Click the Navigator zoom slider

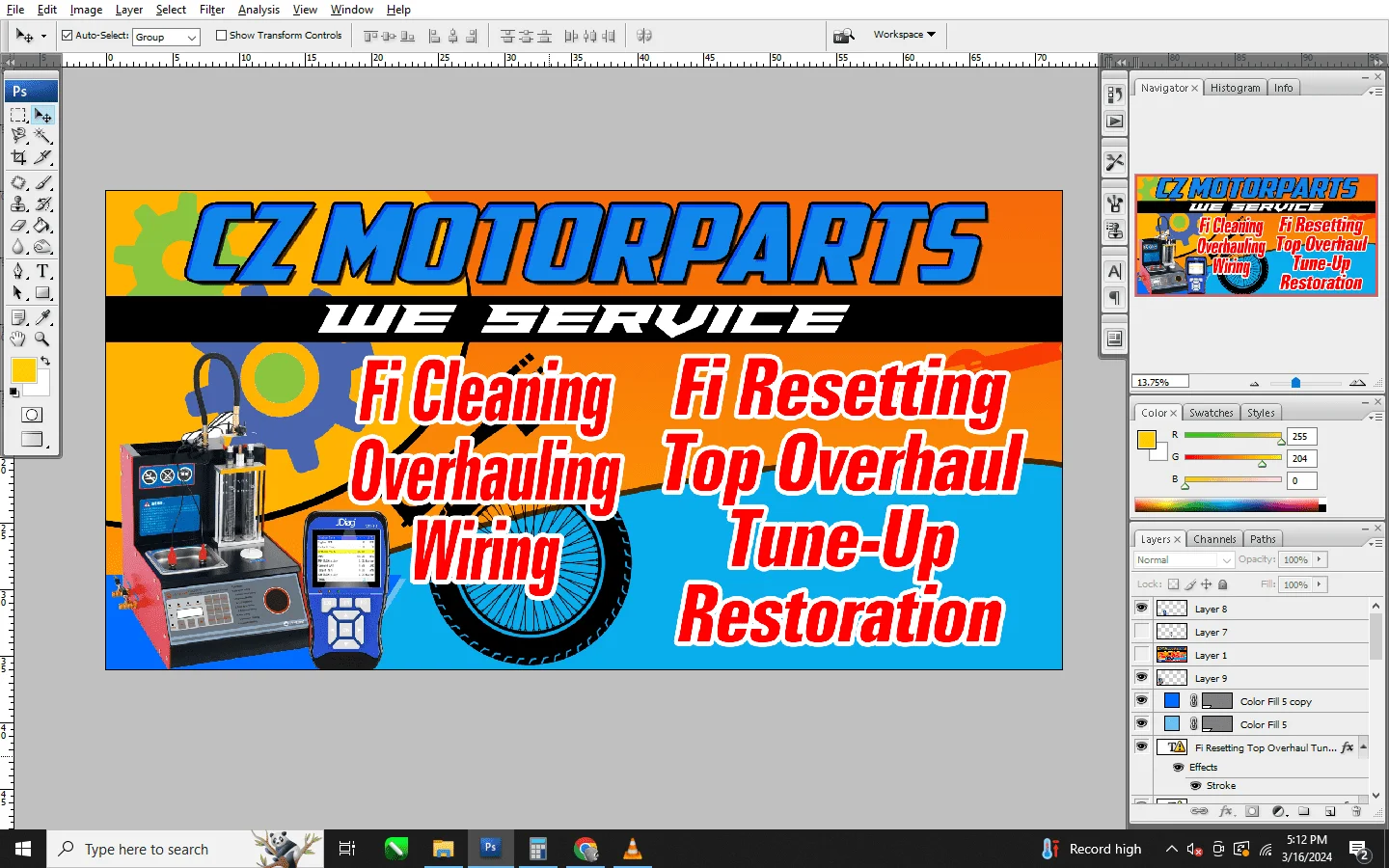tap(1295, 383)
